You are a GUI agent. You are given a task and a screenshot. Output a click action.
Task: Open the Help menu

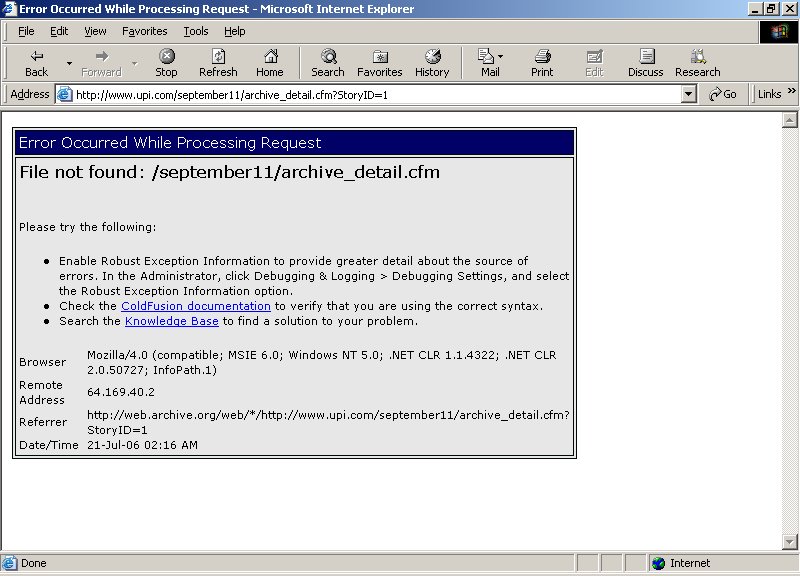pyautogui.click(x=235, y=31)
